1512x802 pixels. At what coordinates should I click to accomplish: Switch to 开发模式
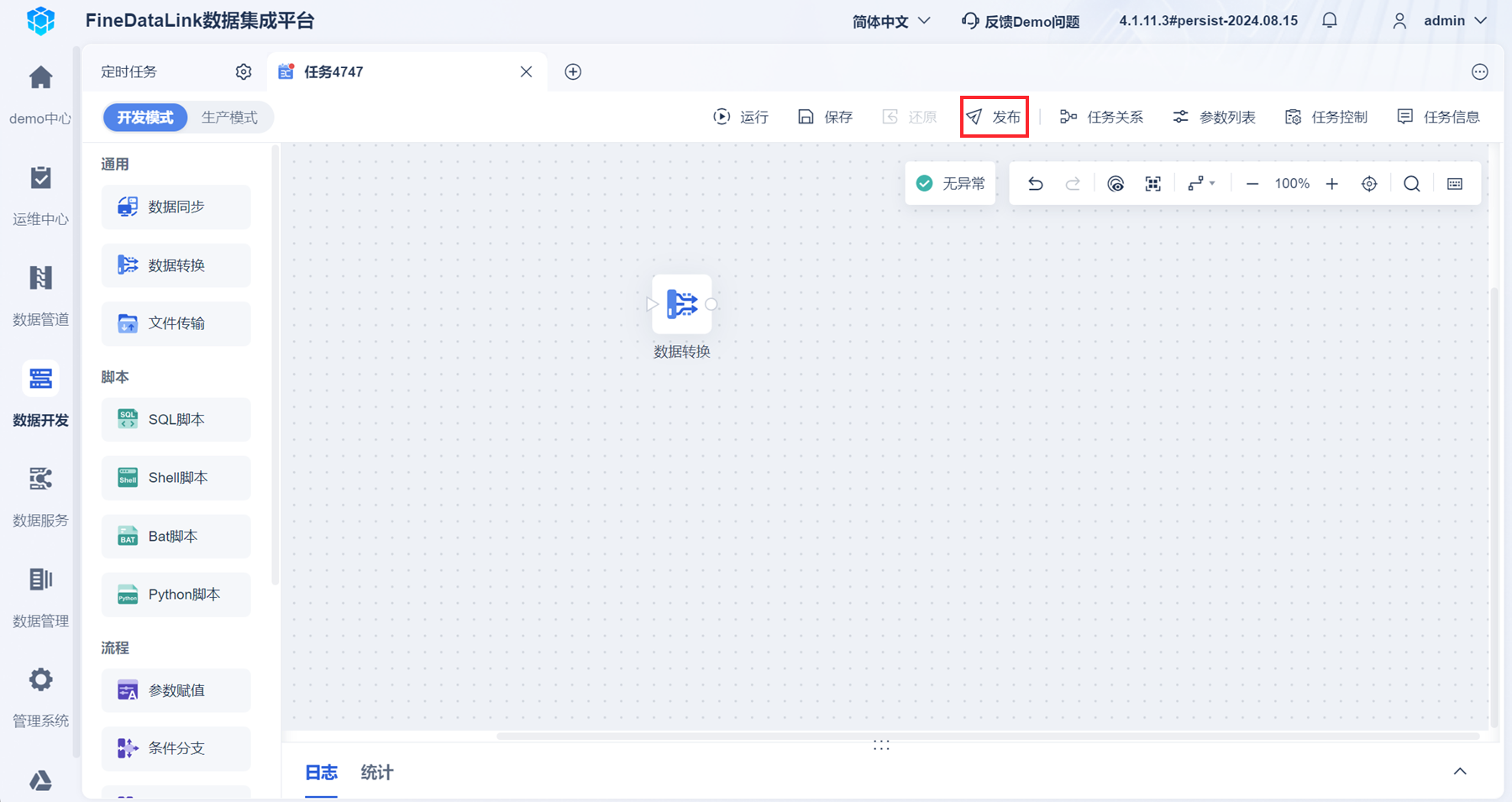point(145,118)
